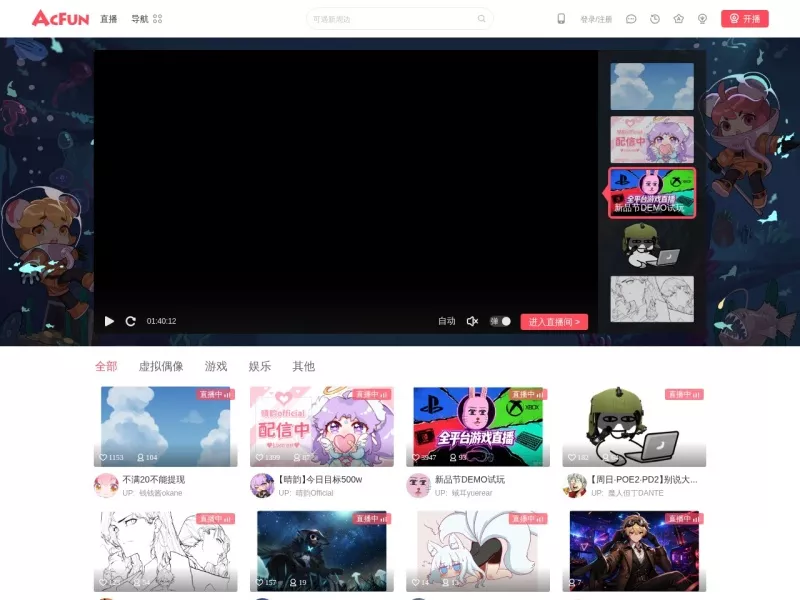
Task: Click 直播中 badge on helmet cat card
Action: [684, 394]
